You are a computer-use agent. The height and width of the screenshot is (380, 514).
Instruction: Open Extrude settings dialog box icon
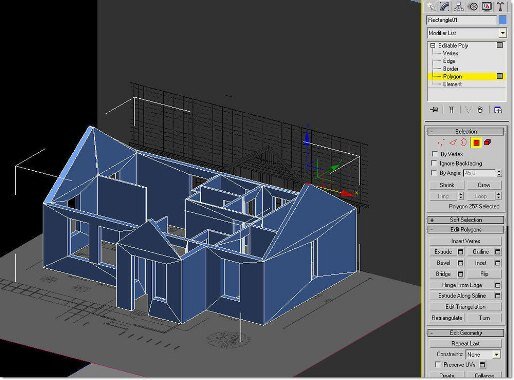pos(460,252)
